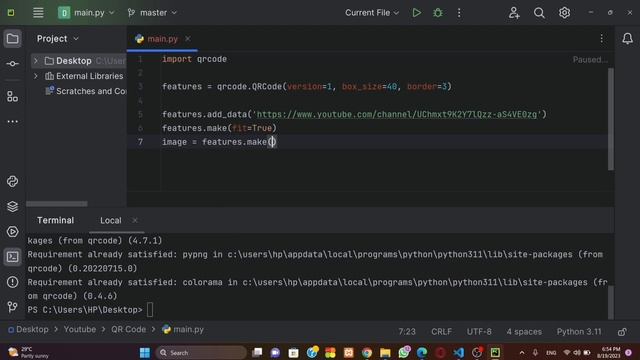
Task: Open line:column 7:23 go-to dialog
Action: pos(407,331)
